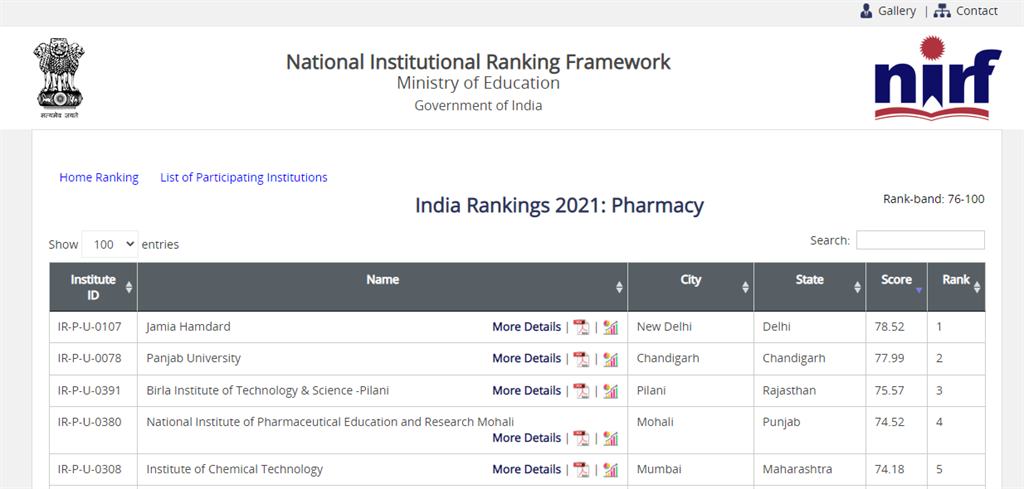Focus the Search input field
The height and width of the screenshot is (489, 1024).
[920, 240]
